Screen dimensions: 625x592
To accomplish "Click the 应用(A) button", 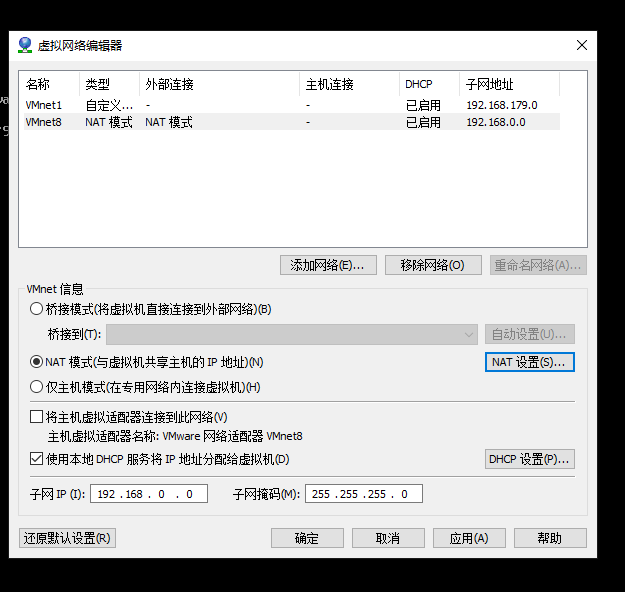I will click(469, 538).
